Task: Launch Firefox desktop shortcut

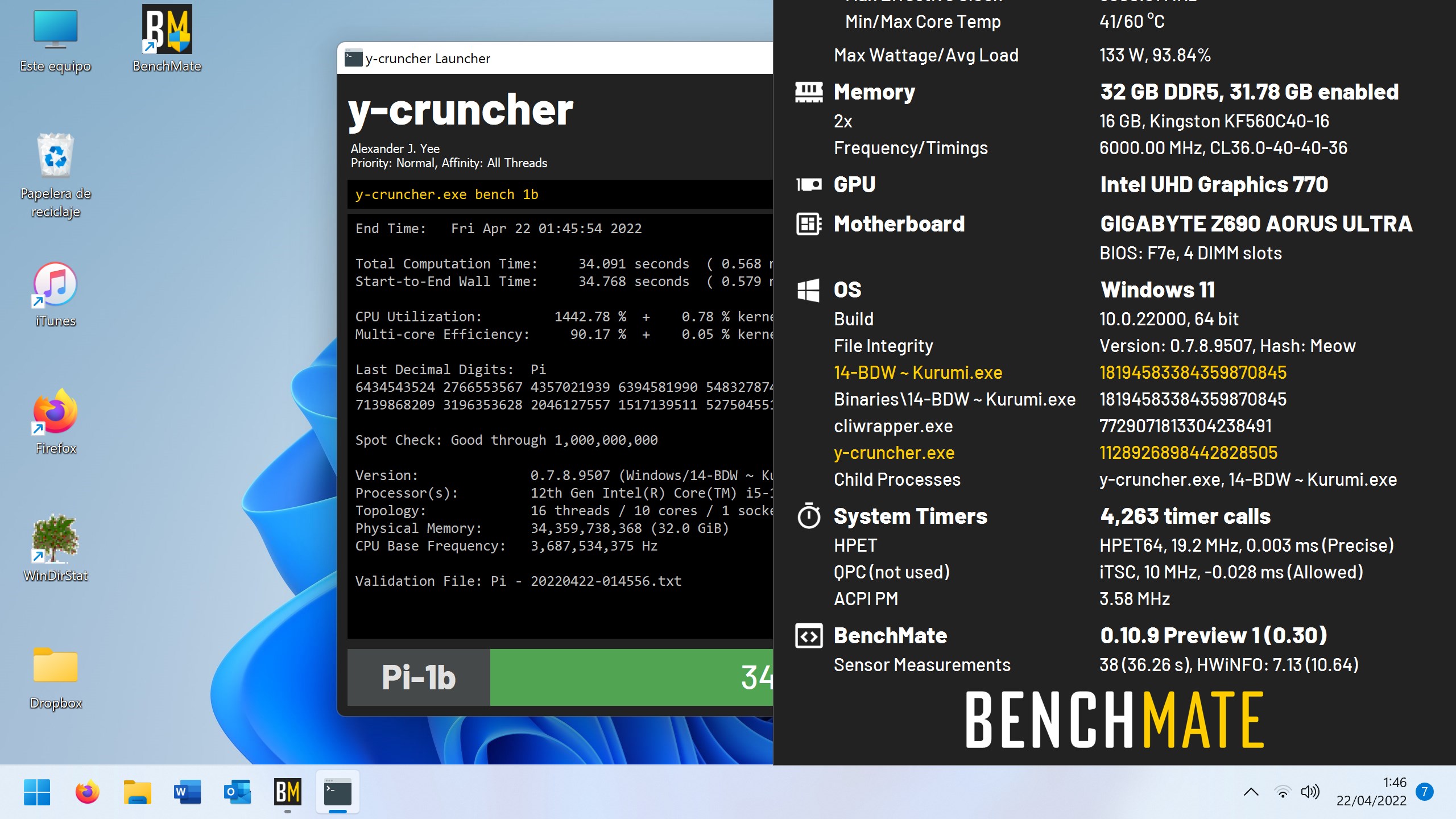Action: 55,422
